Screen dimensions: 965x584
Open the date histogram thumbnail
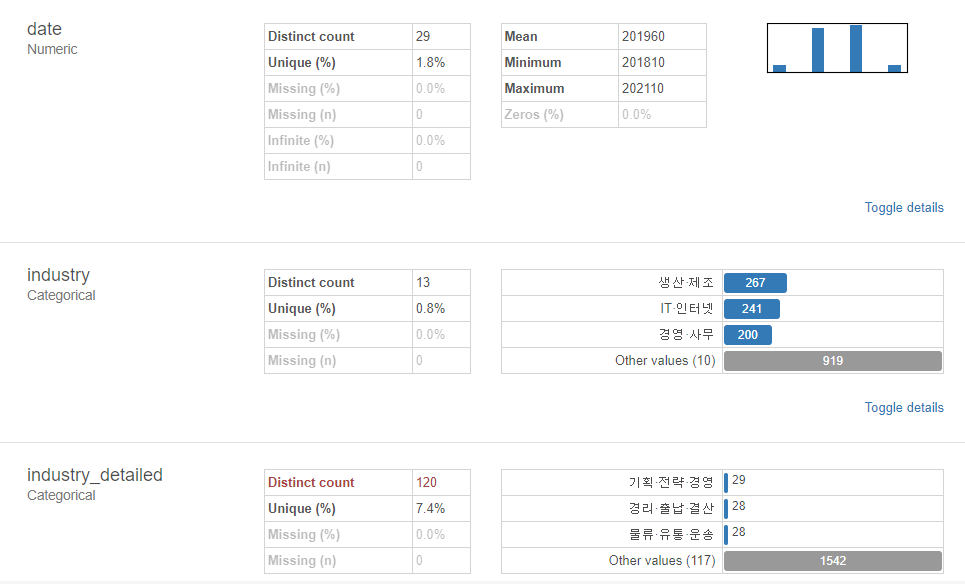tap(837, 48)
